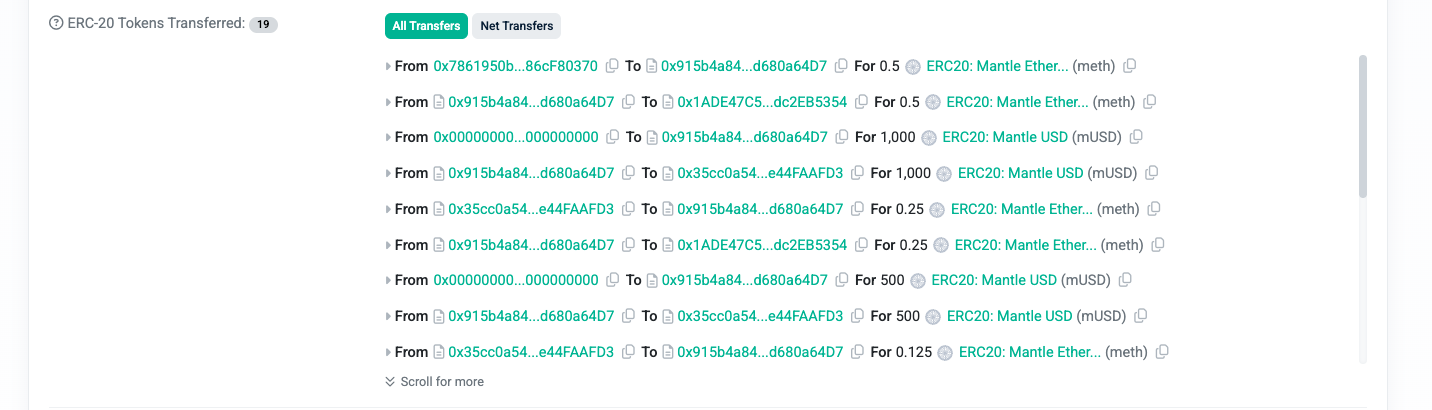Select the All Transfers tab

(426, 26)
